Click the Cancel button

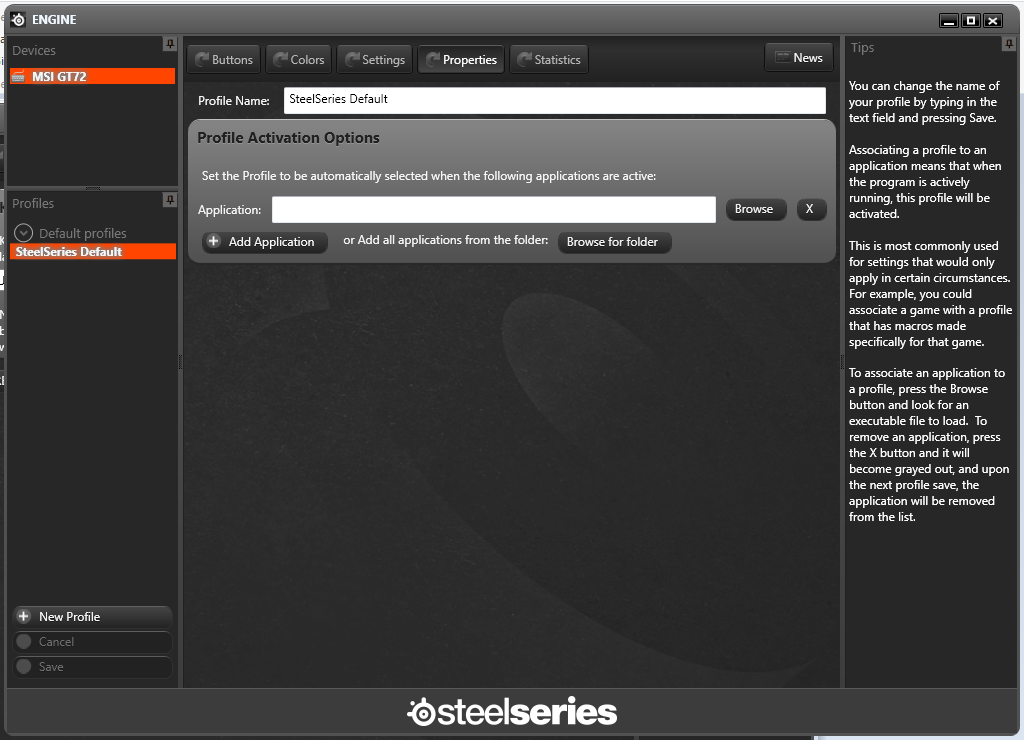click(x=92, y=641)
